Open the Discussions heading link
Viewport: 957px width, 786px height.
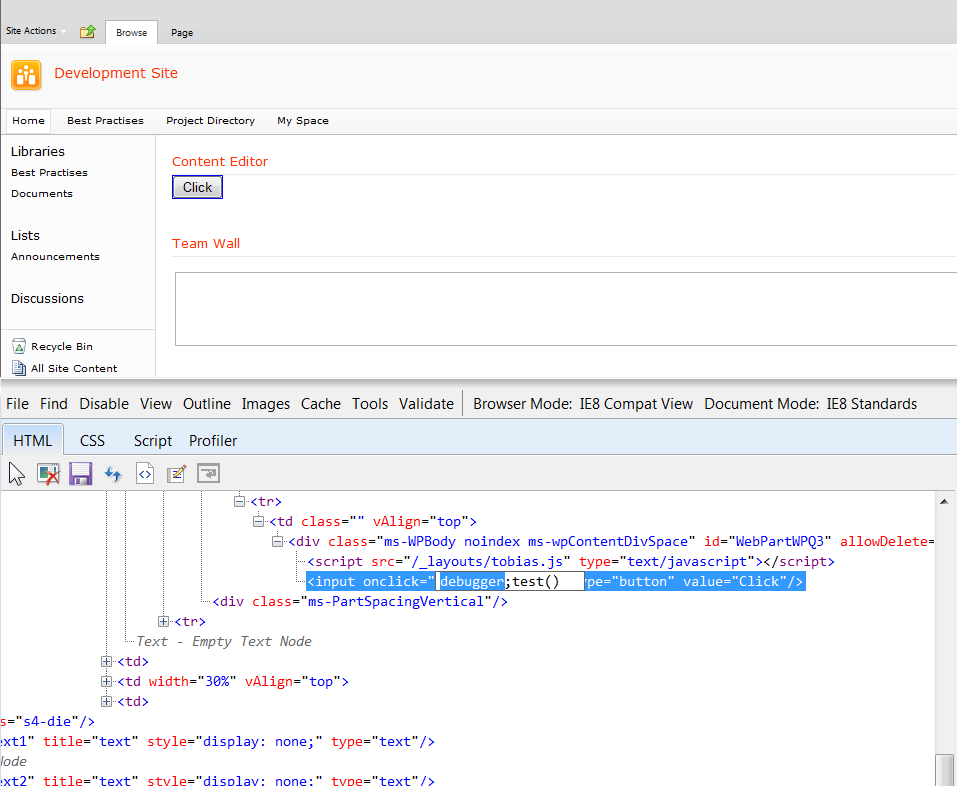[47, 298]
